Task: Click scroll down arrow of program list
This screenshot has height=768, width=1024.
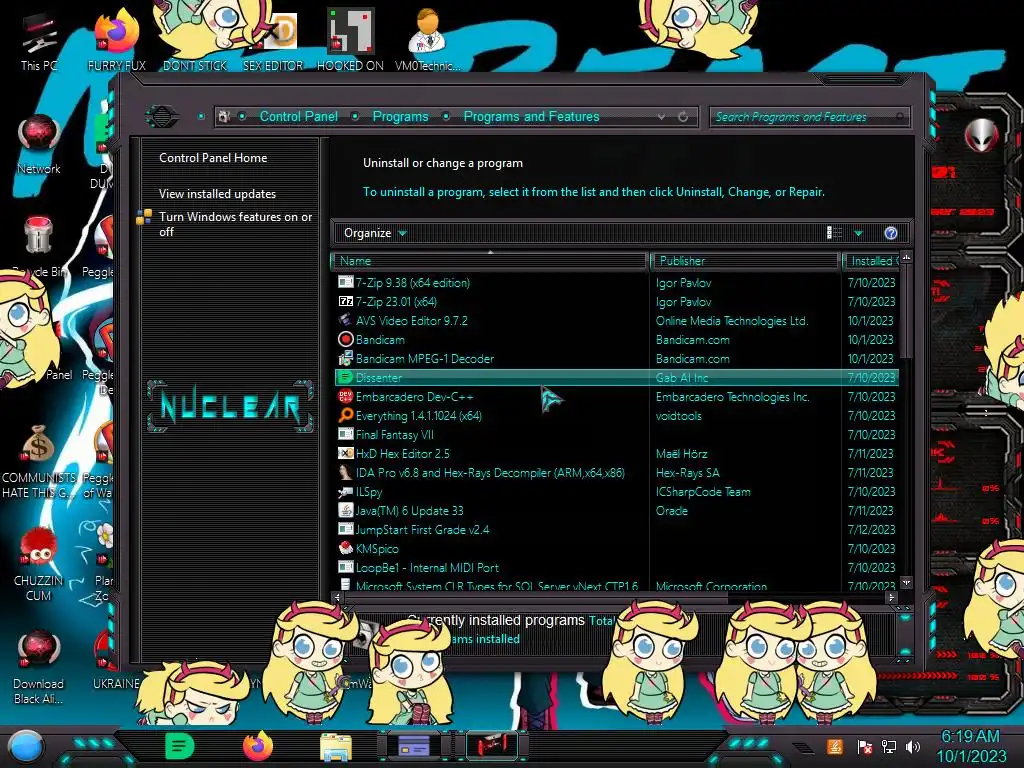Action: [x=906, y=582]
